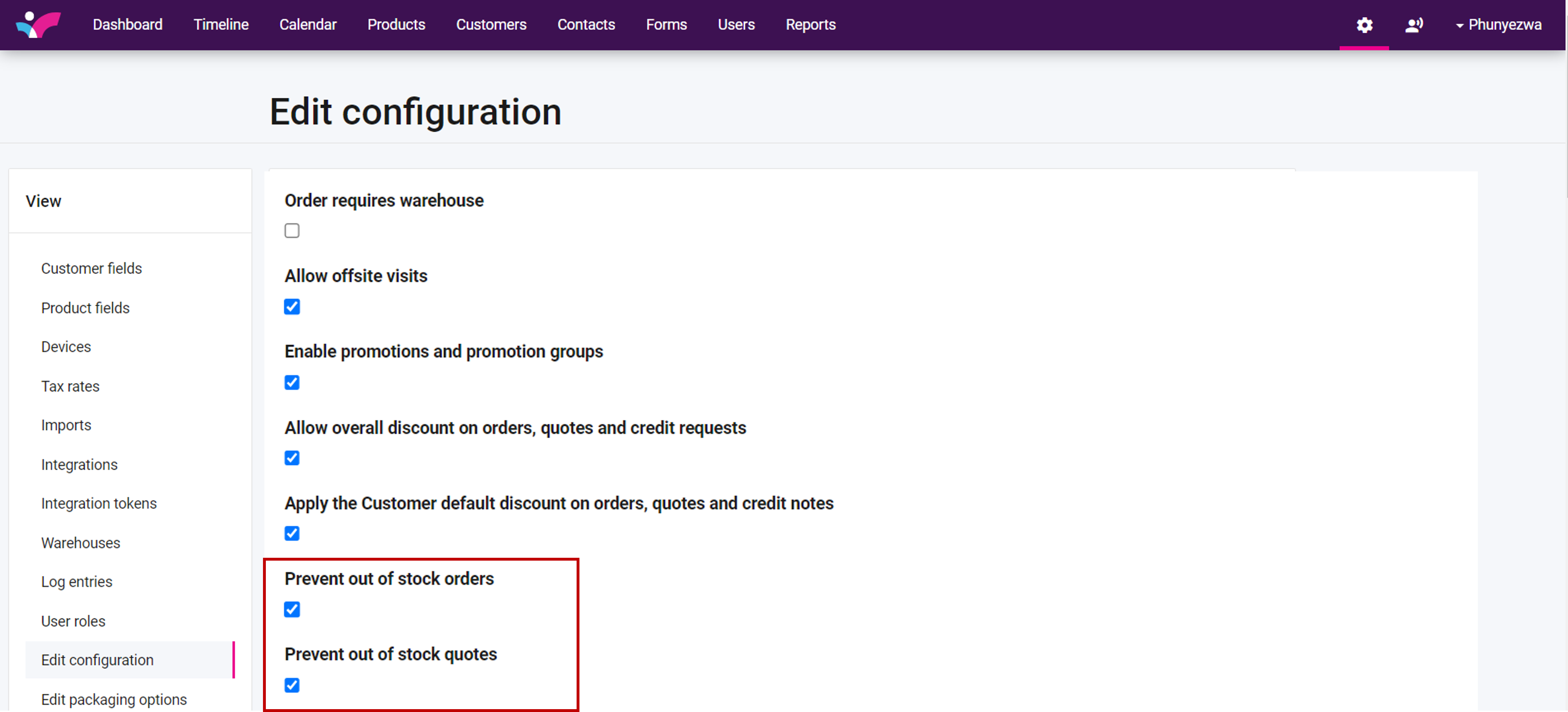The image size is (1568, 712).
Task: Open Integration tokens sidebar link
Action: (99, 503)
